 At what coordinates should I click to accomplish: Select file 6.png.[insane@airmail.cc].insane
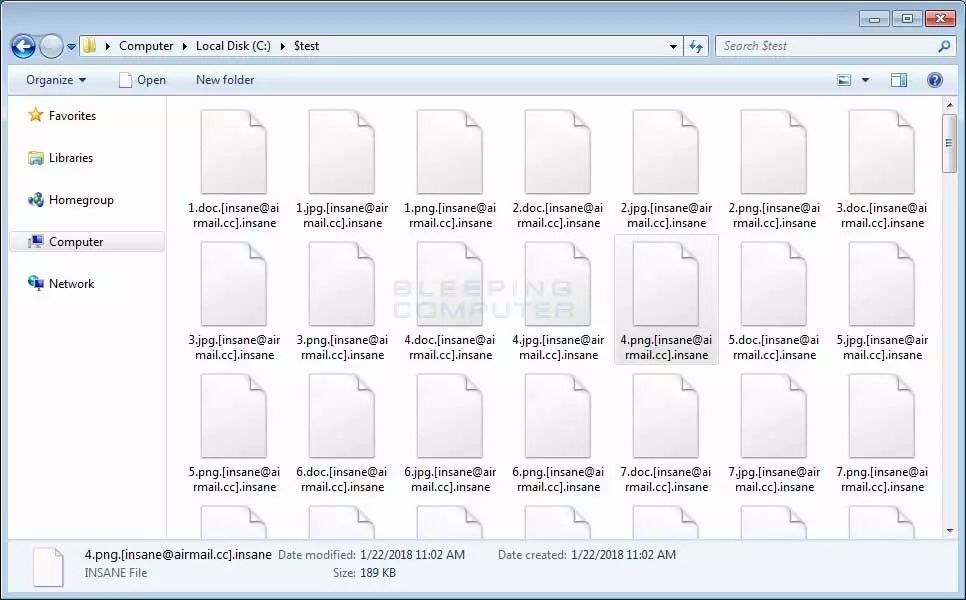point(558,432)
